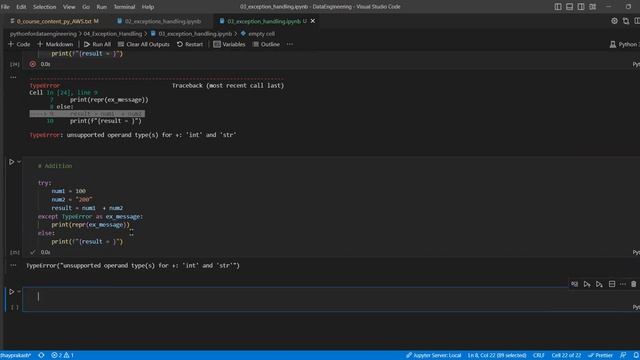Open the Terminal menu
This screenshot has width=640, height=360.
[124, 7]
